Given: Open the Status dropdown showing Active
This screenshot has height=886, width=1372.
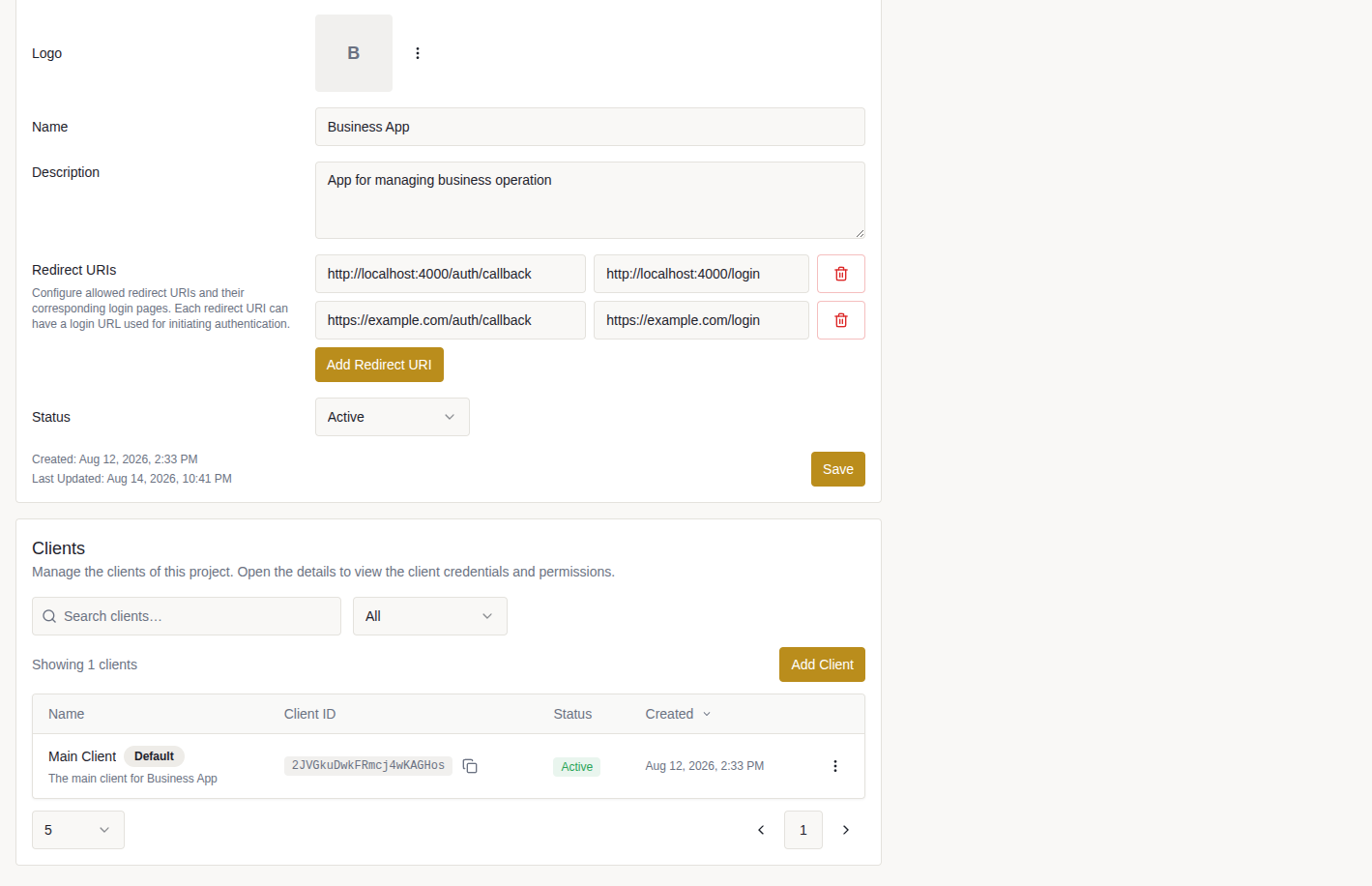Looking at the screenshot, I should [x=393, y=417].
